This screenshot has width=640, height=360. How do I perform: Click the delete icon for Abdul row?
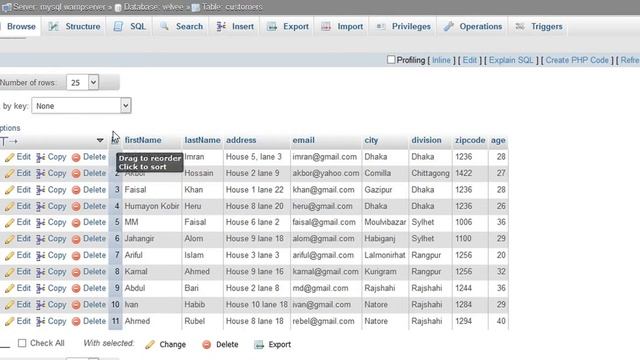[76, 289]
